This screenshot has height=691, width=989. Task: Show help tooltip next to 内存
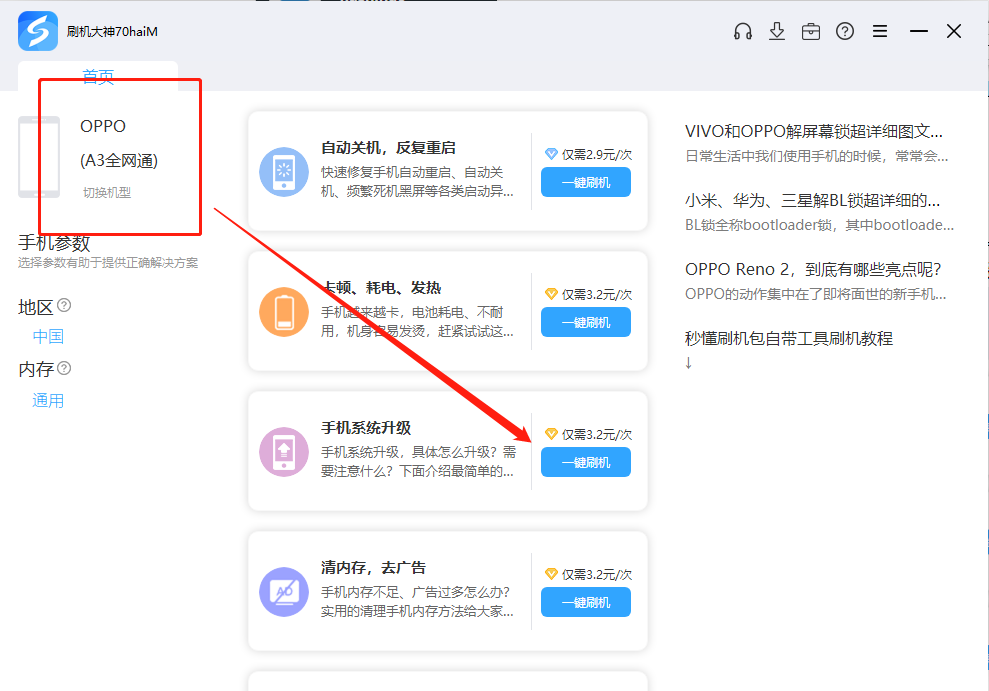click(64, 368)
